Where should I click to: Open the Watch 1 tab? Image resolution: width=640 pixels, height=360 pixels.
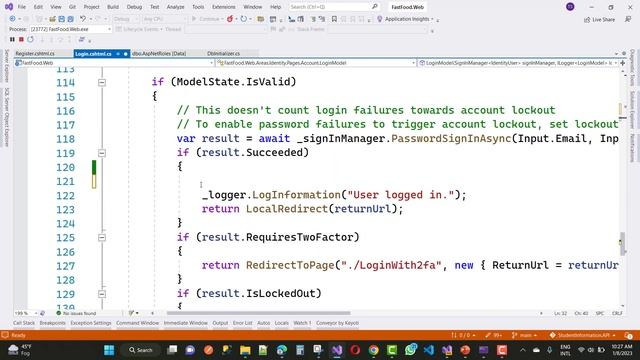[x=302, y=323]
